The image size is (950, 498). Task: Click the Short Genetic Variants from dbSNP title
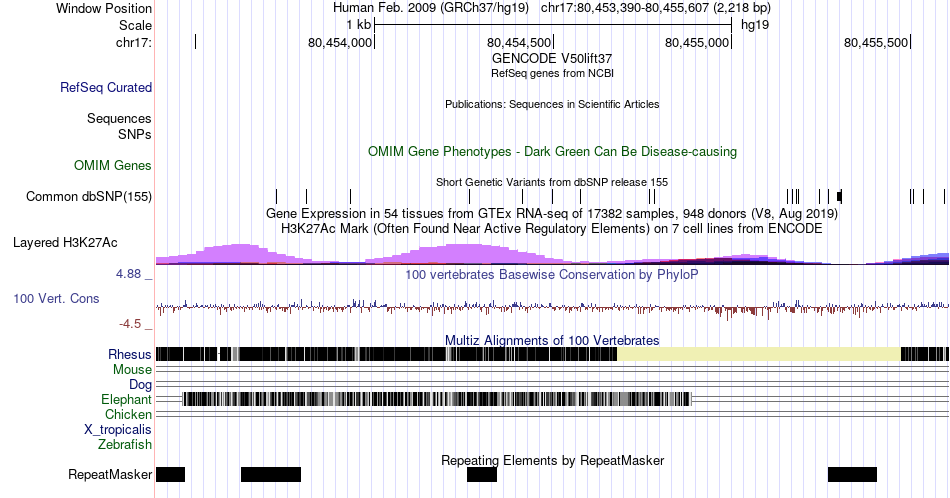pos(552,182)
